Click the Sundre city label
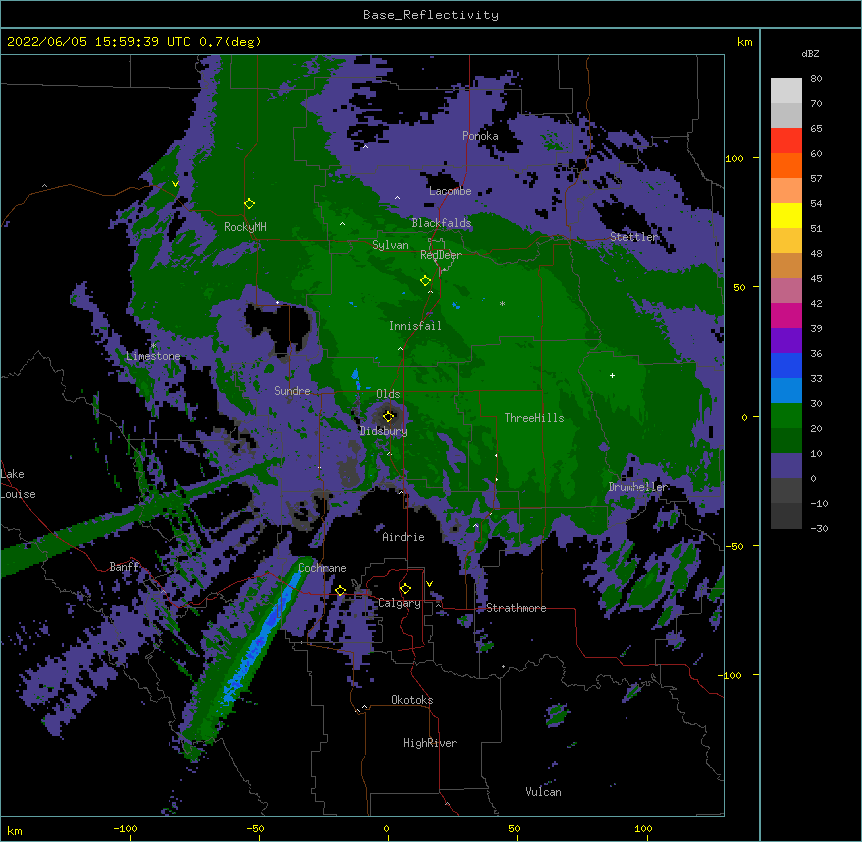The width and height of the screenshot is (862, 842). [x=292, y=391]
